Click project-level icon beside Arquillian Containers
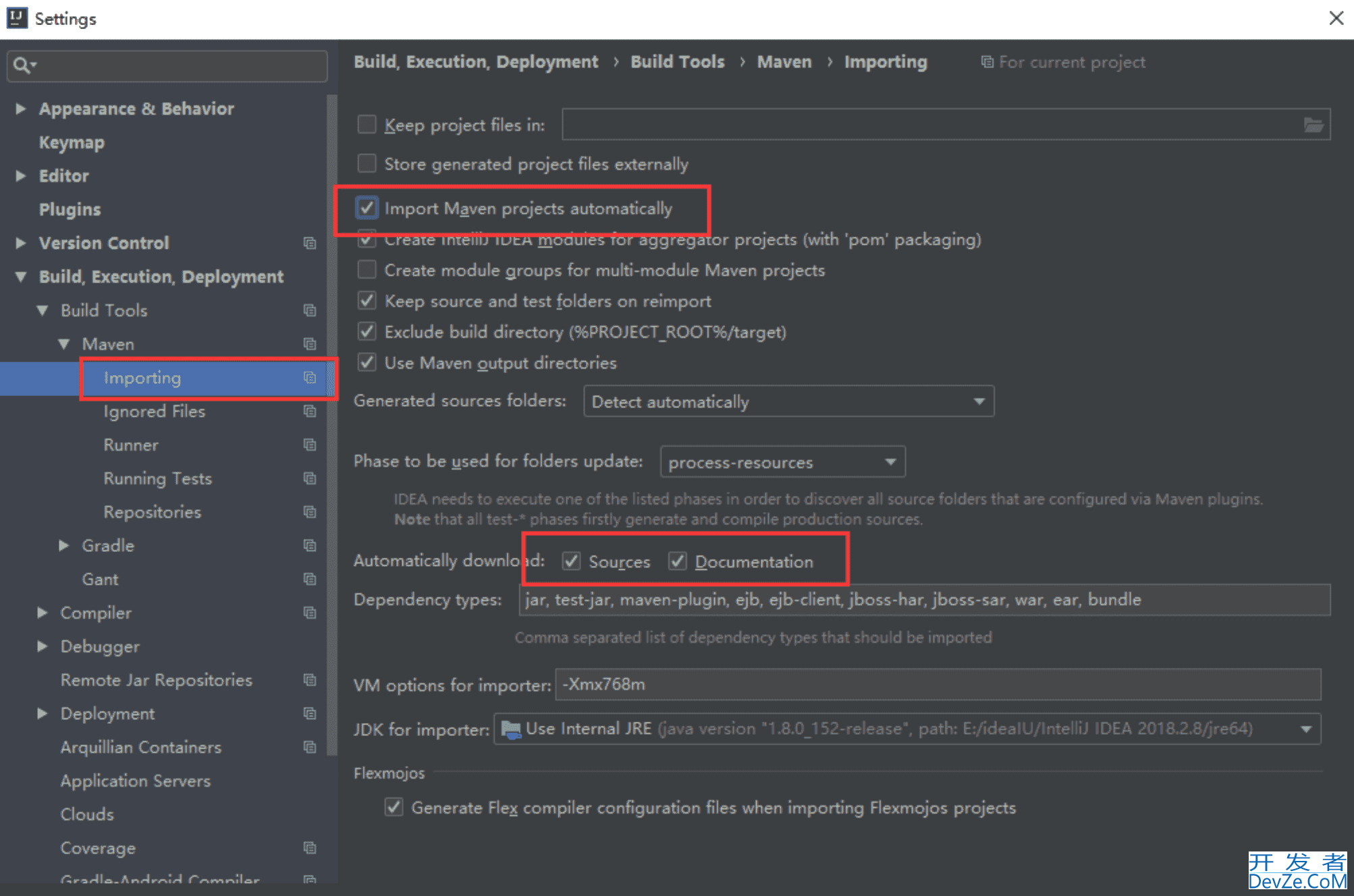 point(310,747)
